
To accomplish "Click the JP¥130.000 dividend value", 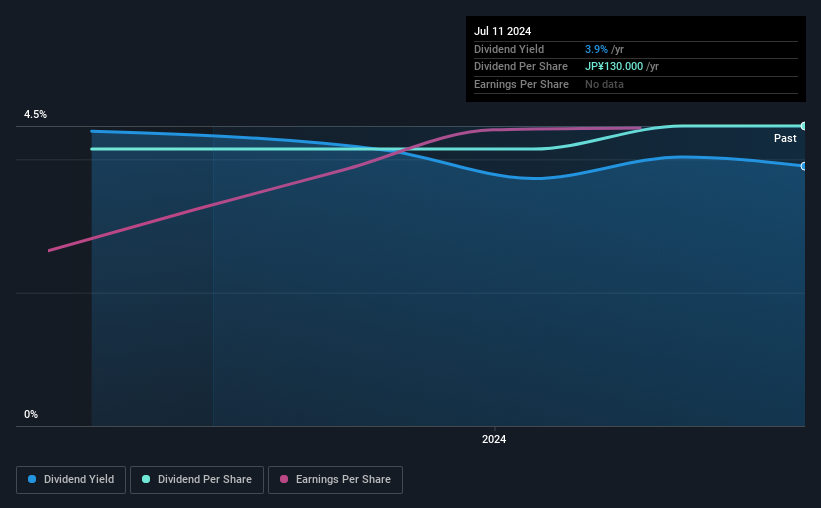I will (614, 67).
